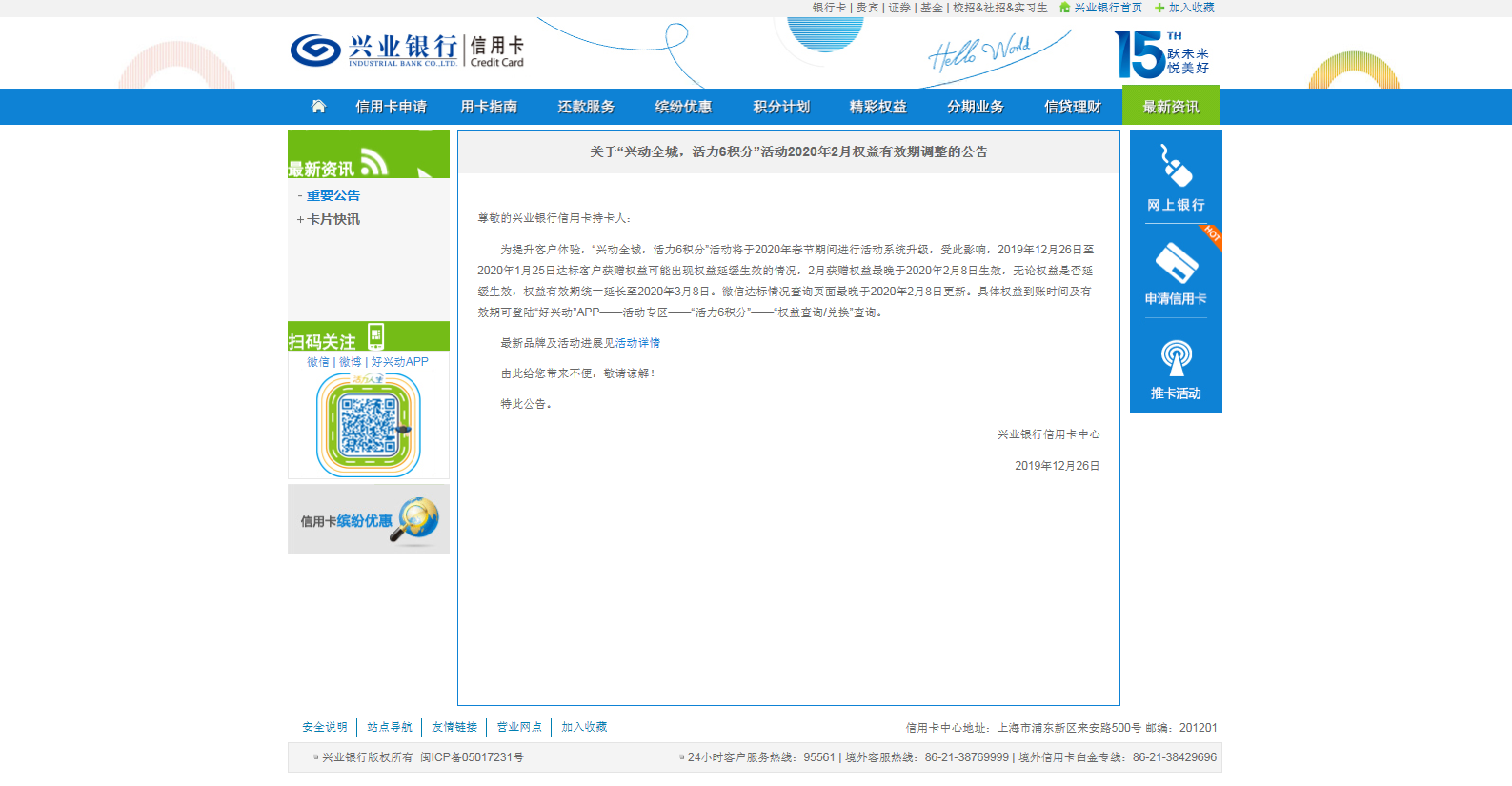Click the 加入收藏 footer link

[x=584, y=727]
